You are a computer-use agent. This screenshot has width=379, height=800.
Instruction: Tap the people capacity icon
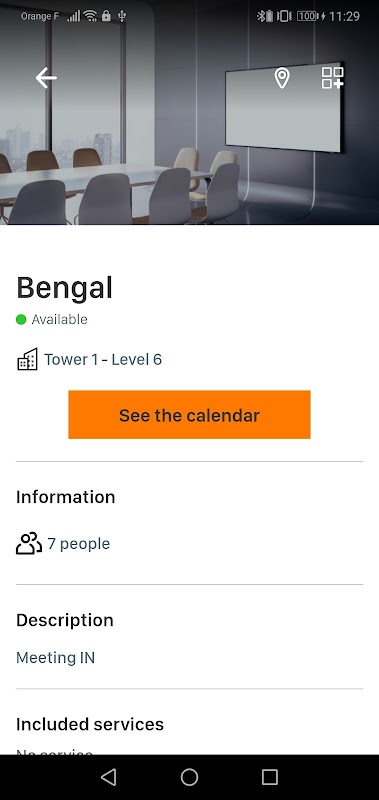(x=29, y=543)
